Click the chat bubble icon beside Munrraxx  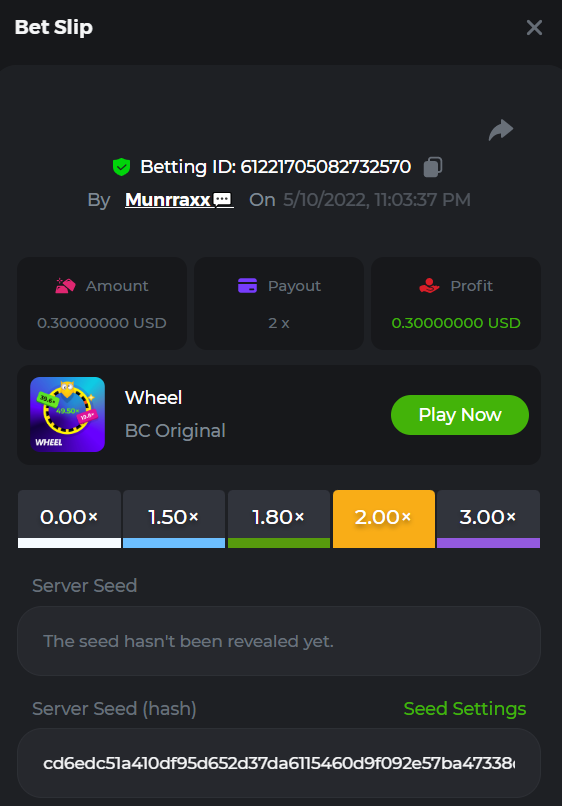[223, 199]
